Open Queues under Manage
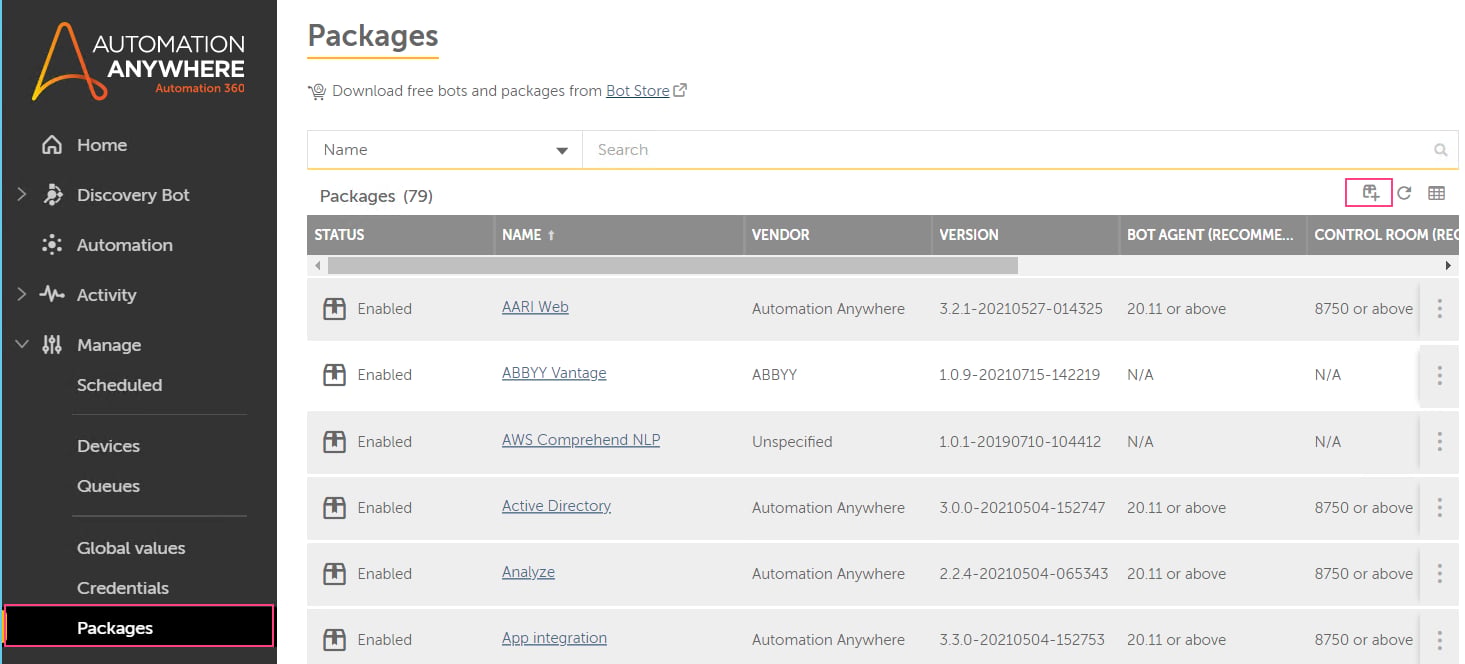The height and width of the screenshot is (664, 1465). point(108,486)
